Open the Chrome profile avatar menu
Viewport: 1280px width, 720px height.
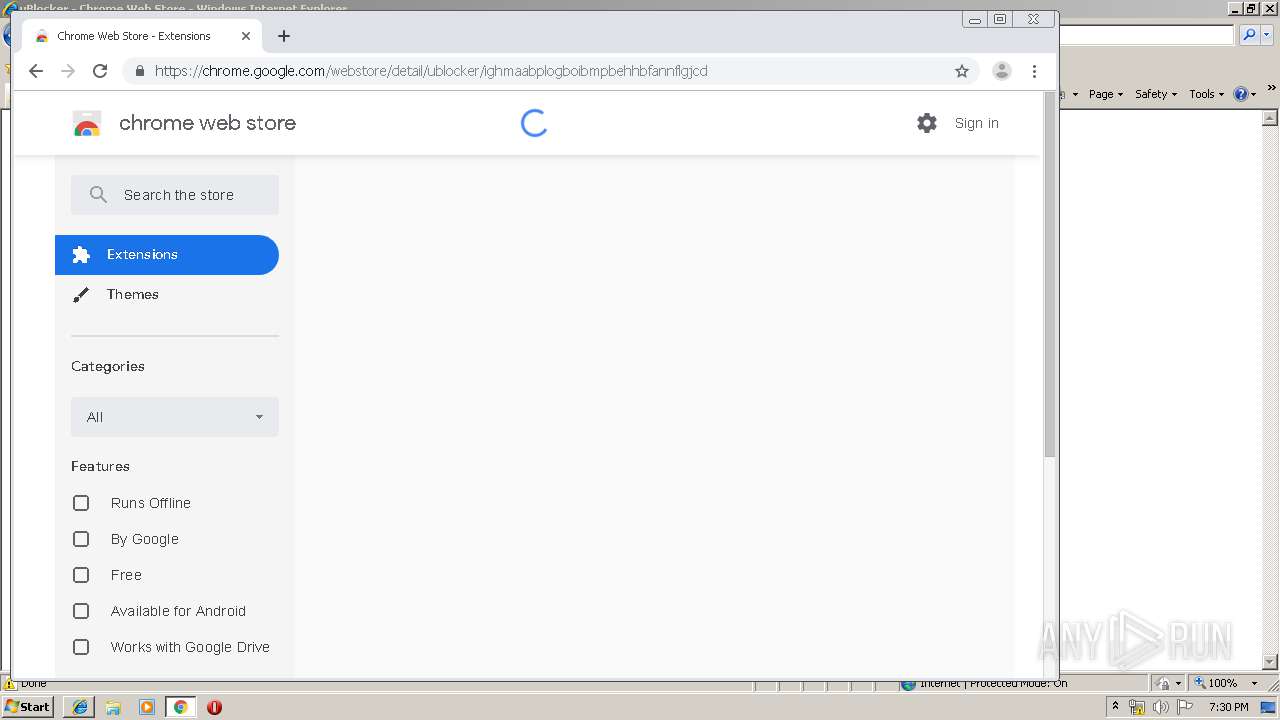tap(1001, 71)
